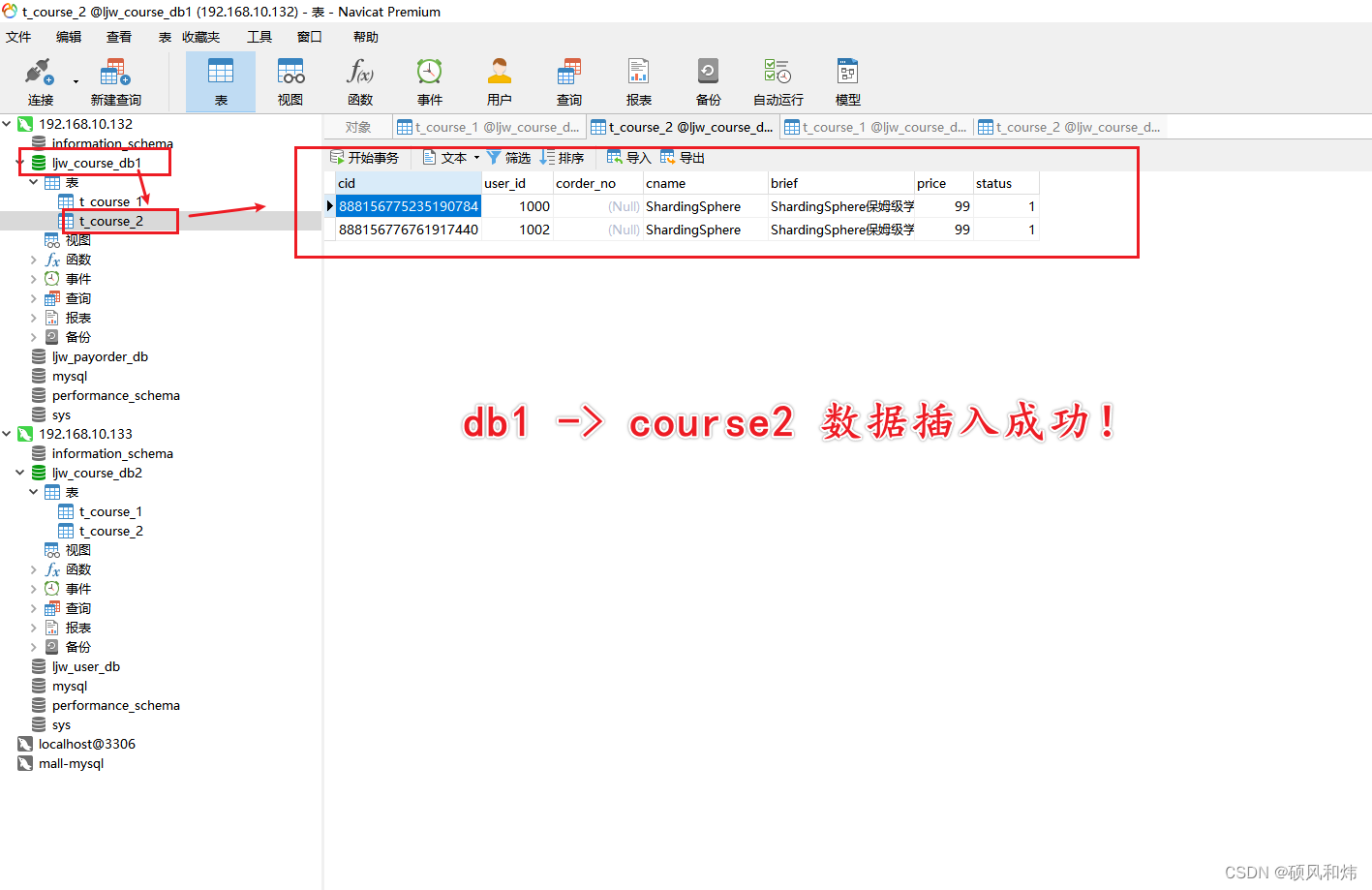
Task: Click Begin Transaction (开始事务) button
Action: coord(364,158)
